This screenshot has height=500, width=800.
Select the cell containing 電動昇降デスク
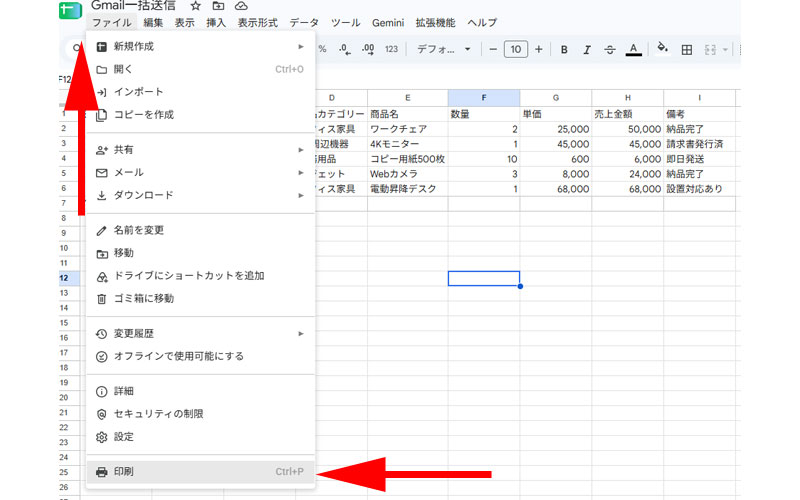pyautogui.click(x=408, y=189)
